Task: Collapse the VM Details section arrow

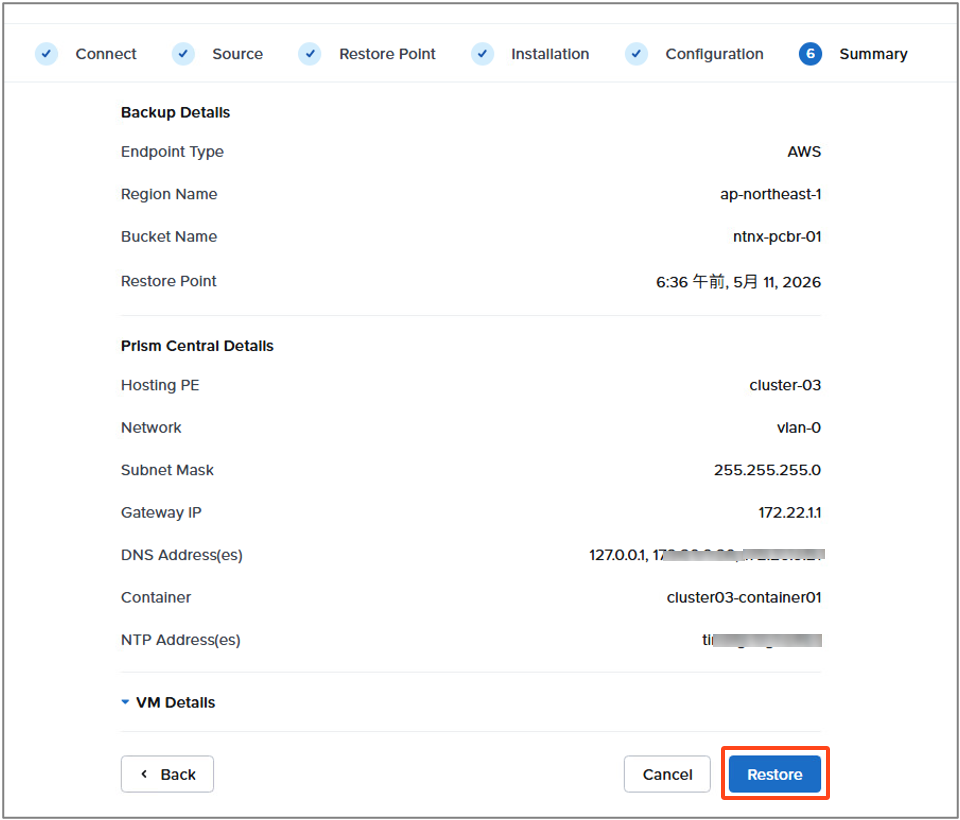Action: pyautogui.click(x=125, y=702)
